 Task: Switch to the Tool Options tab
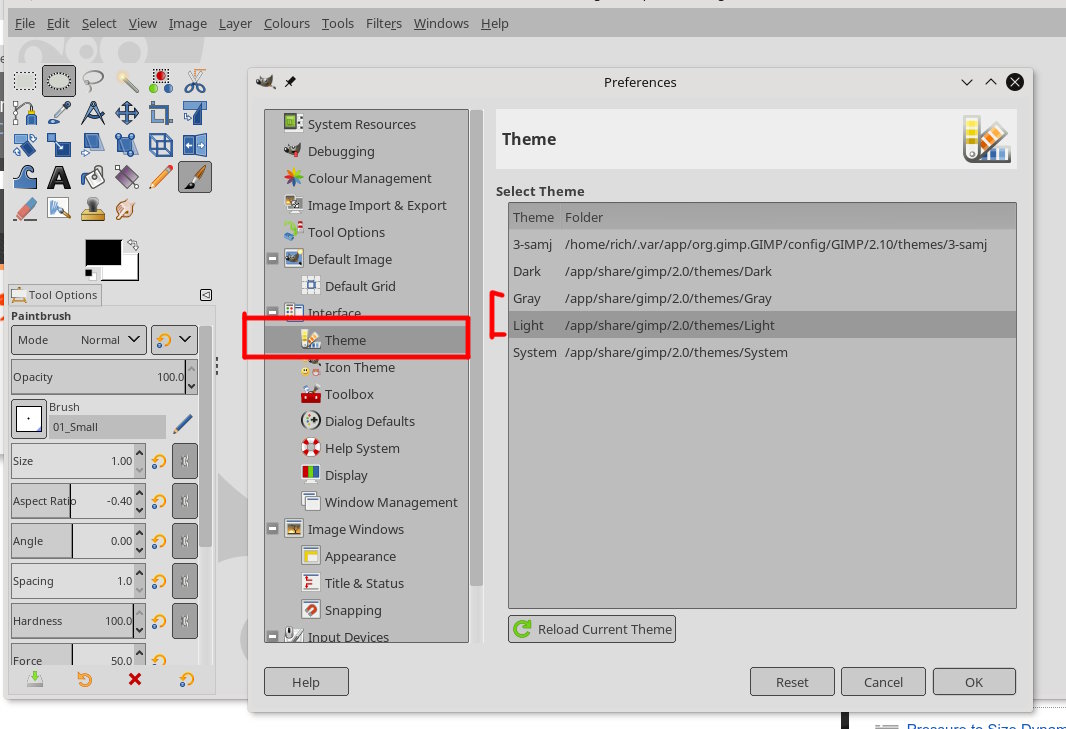point(54,295)
